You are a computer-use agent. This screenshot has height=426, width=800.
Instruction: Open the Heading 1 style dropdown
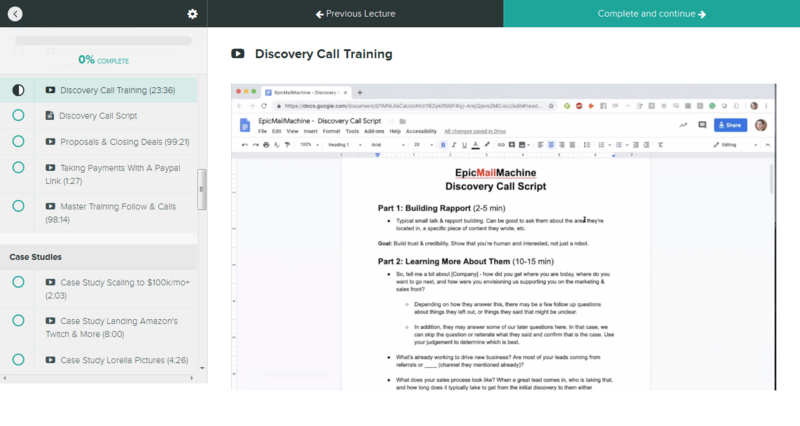coord(344,145)
